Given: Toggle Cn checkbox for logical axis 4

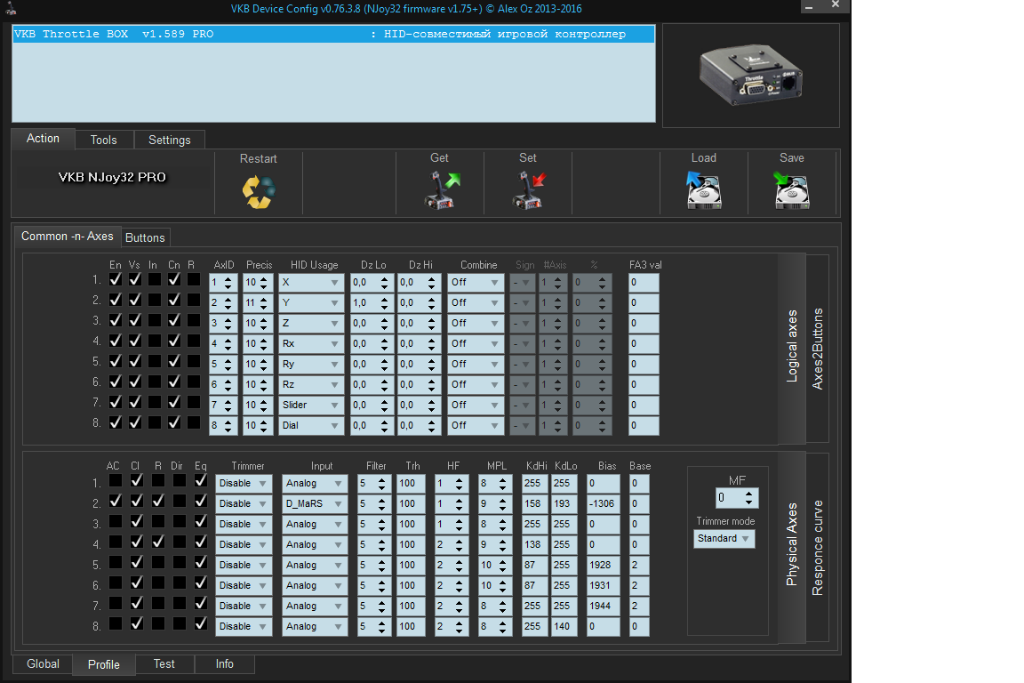Looking at the screenshot, I should (x=174, y=341).
